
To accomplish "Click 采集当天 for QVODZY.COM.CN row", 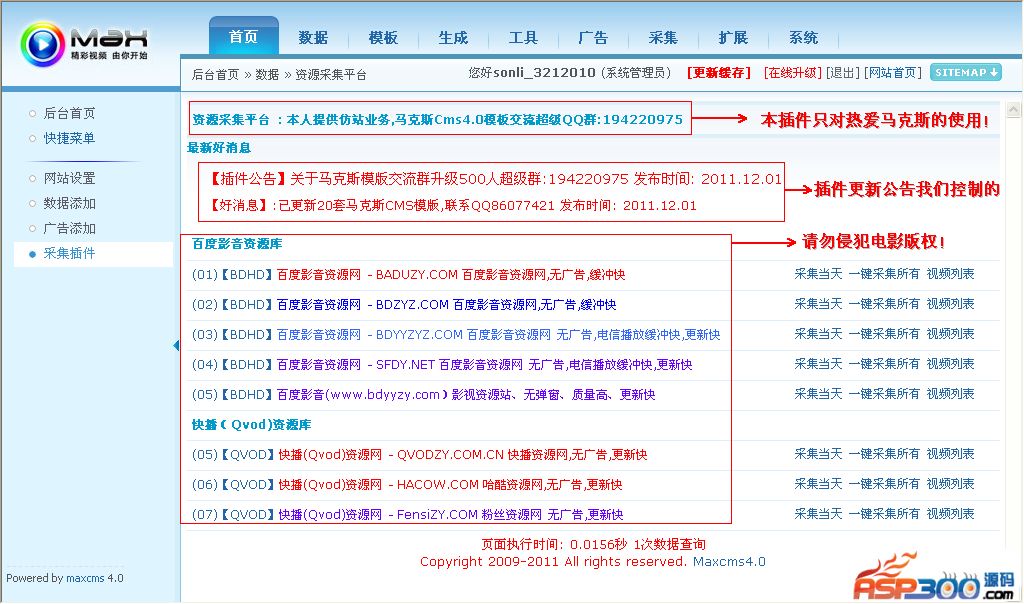I will click(x=818, y=454).
